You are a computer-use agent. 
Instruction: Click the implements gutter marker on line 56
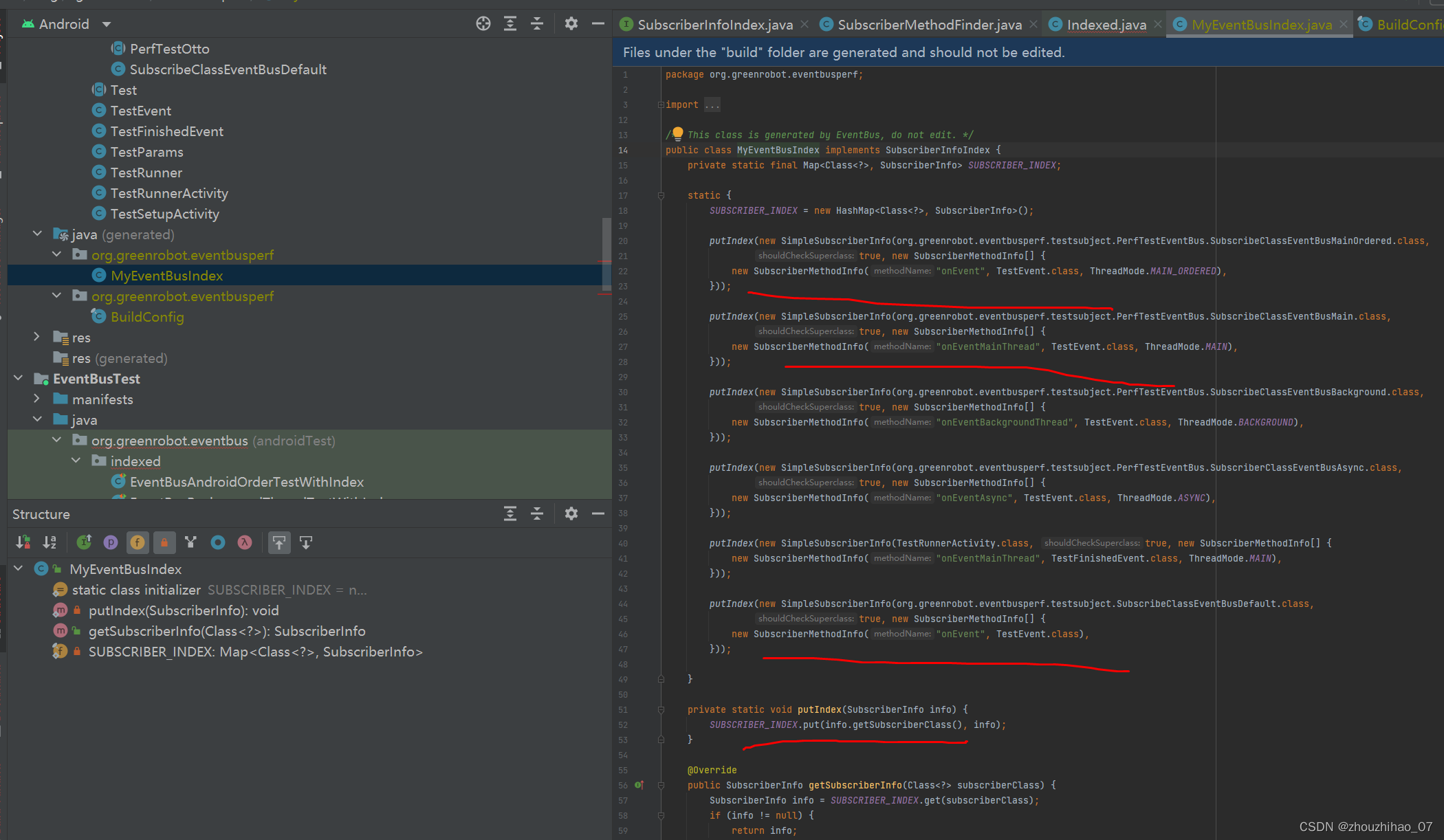pos(639,785)
